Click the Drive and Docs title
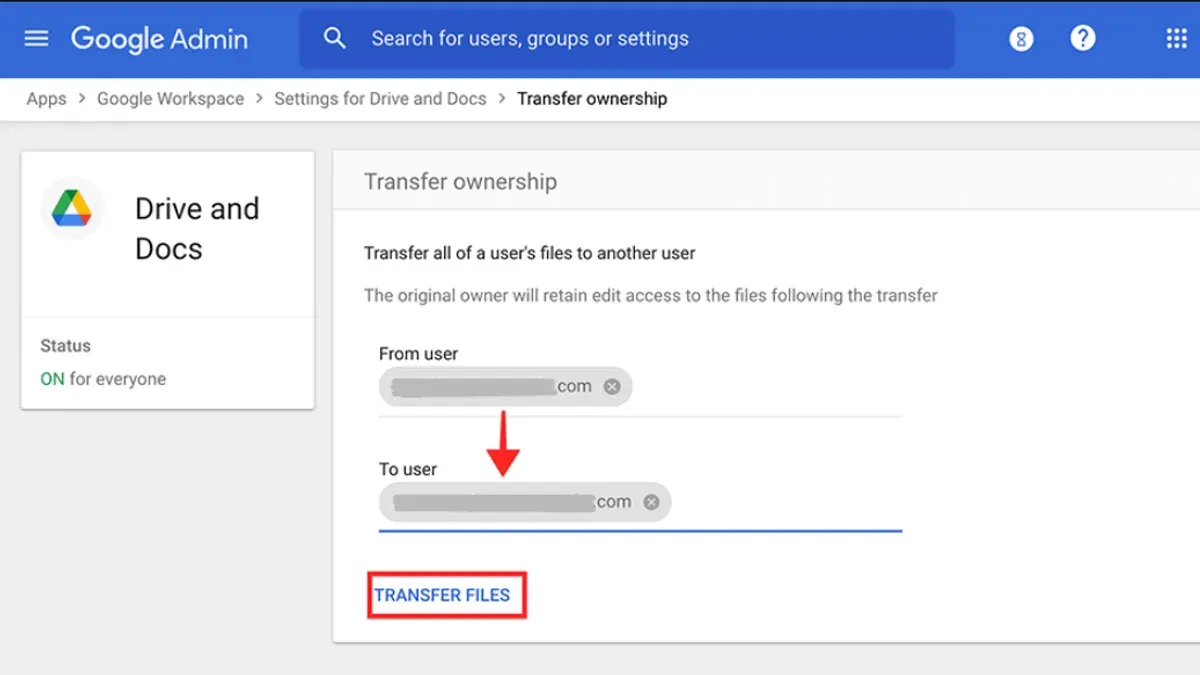This screenshot has height=675, width=1200. [x=197, y=229]
